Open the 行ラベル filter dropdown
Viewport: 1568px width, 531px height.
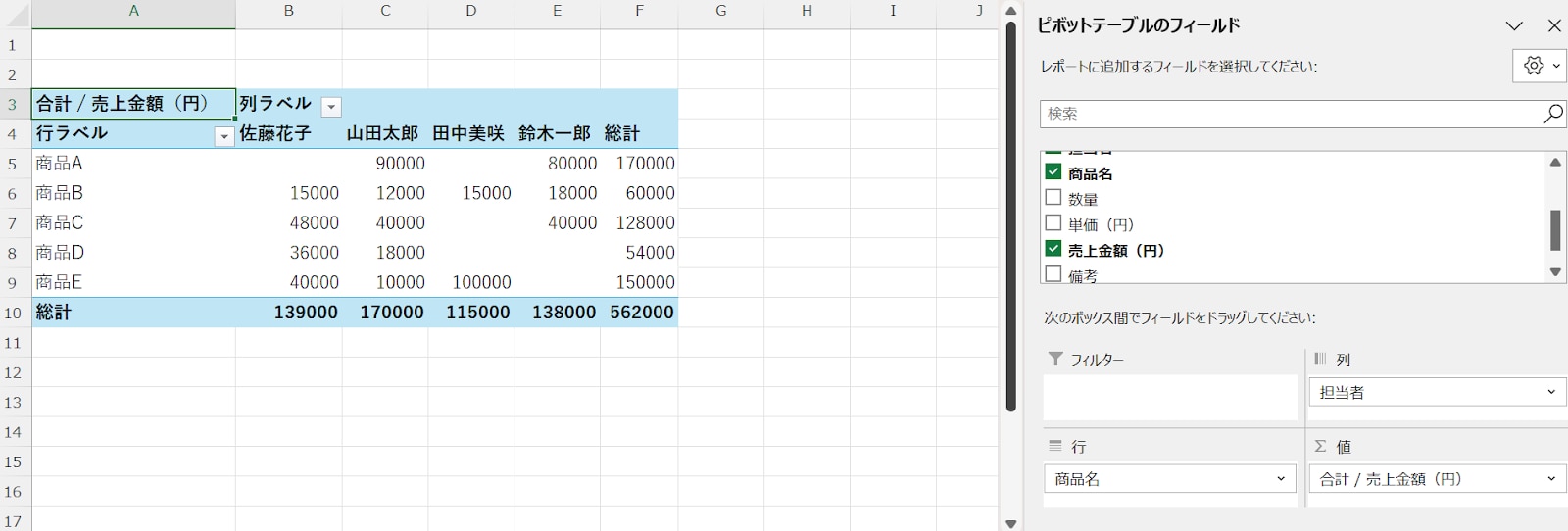point(224,136)
